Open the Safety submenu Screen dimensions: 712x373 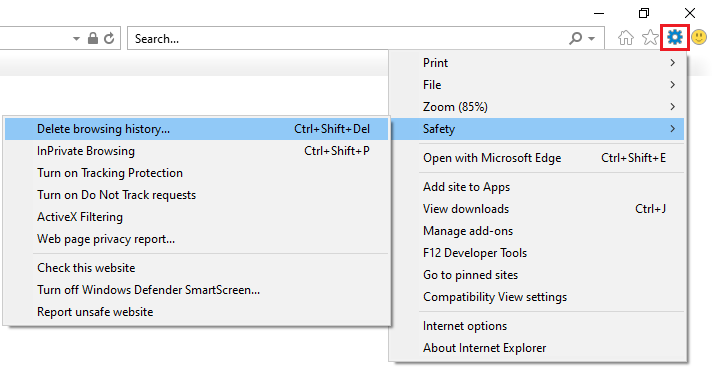pos(538,129)
